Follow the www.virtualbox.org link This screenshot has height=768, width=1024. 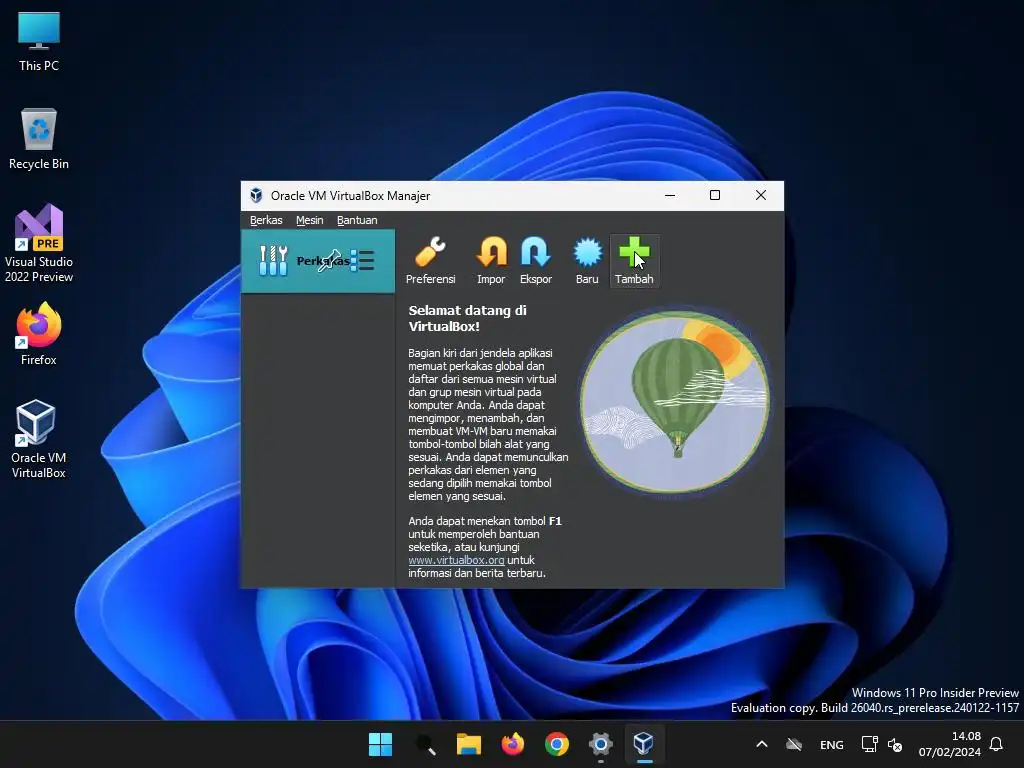pos(456,560)
